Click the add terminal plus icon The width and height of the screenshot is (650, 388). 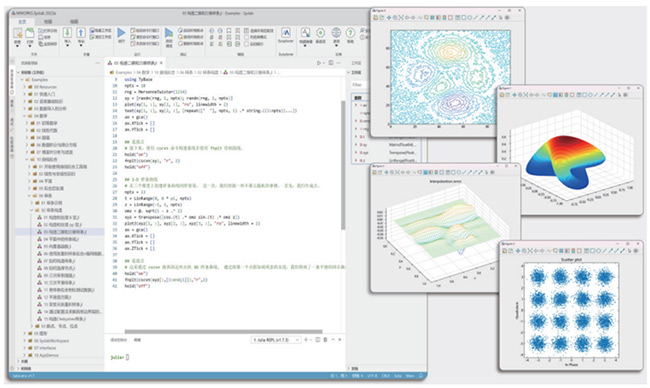click(x=306, y=340)
